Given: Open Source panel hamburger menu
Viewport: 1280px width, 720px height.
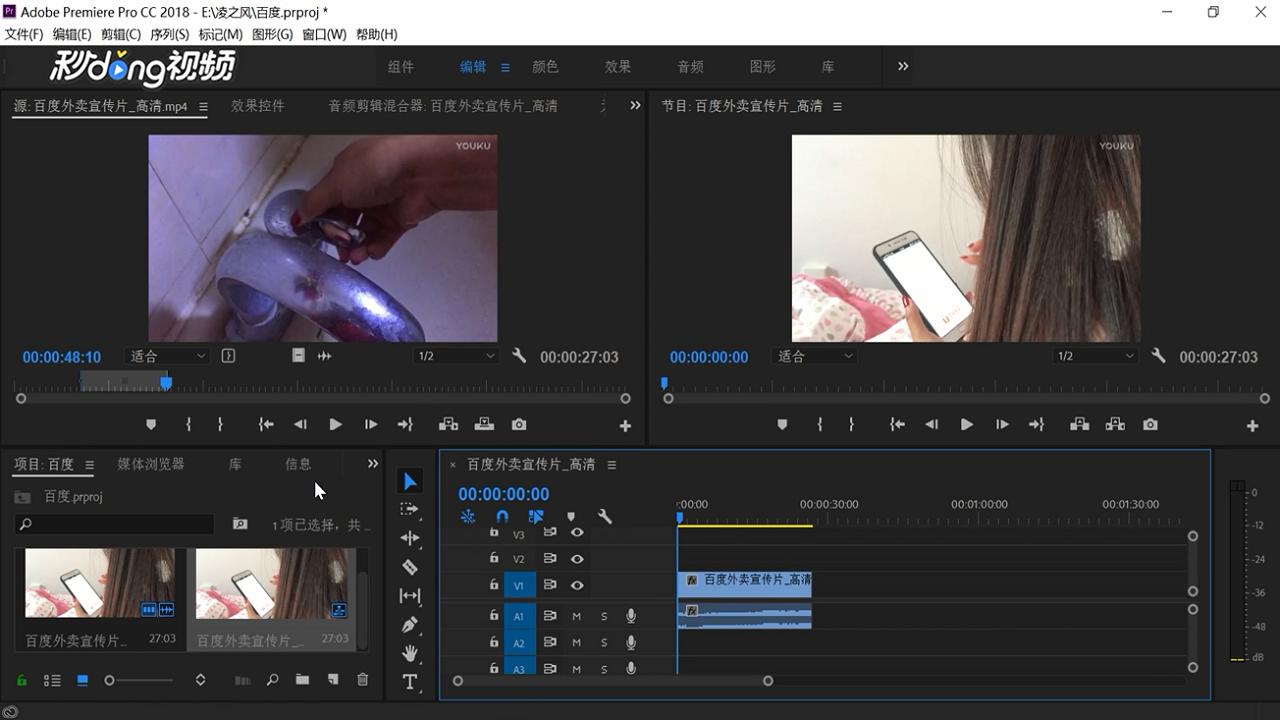Looking at the screenshot, I should (x=203, y=106).
